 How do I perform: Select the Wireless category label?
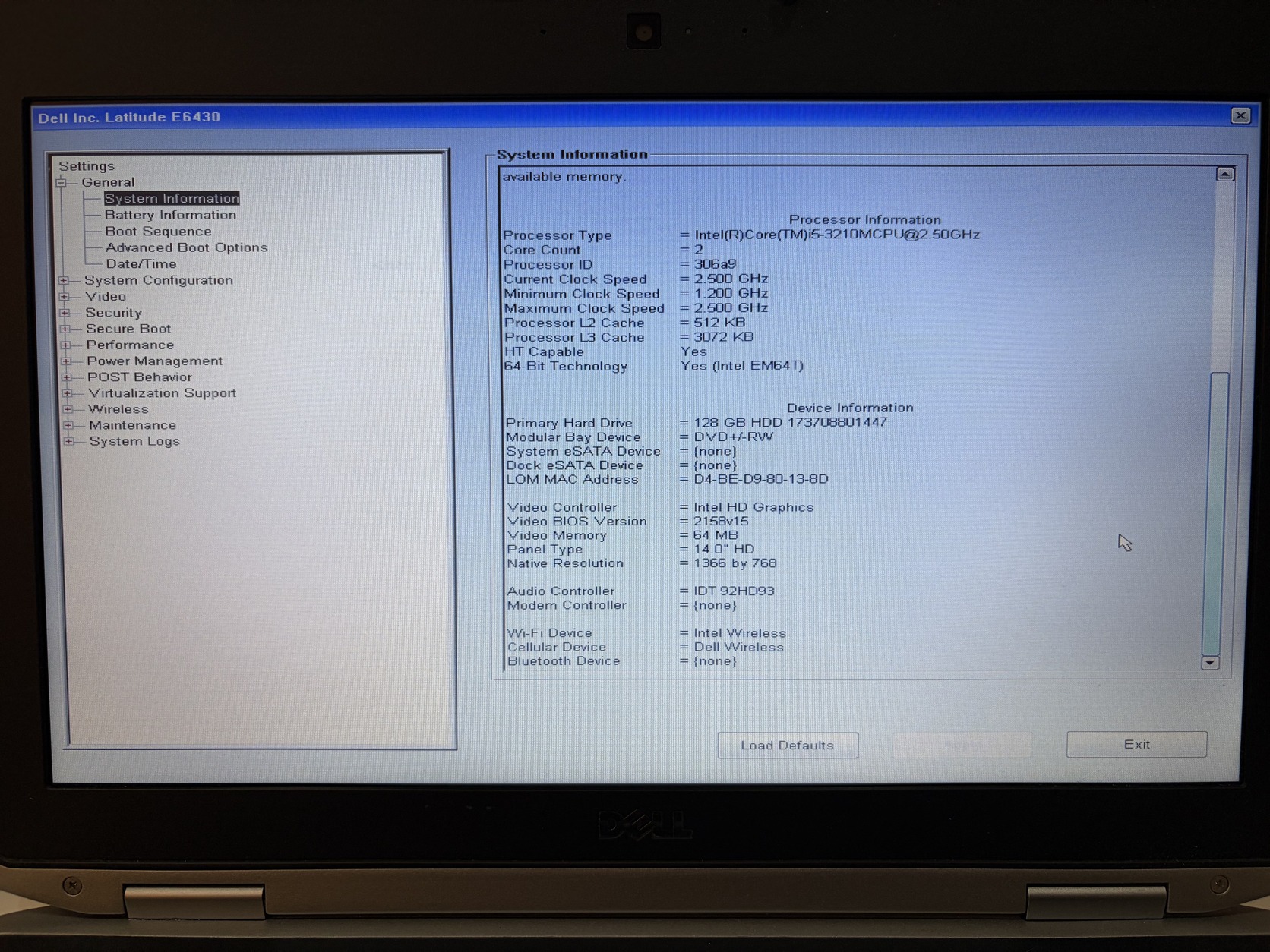(x=118, y=409)
